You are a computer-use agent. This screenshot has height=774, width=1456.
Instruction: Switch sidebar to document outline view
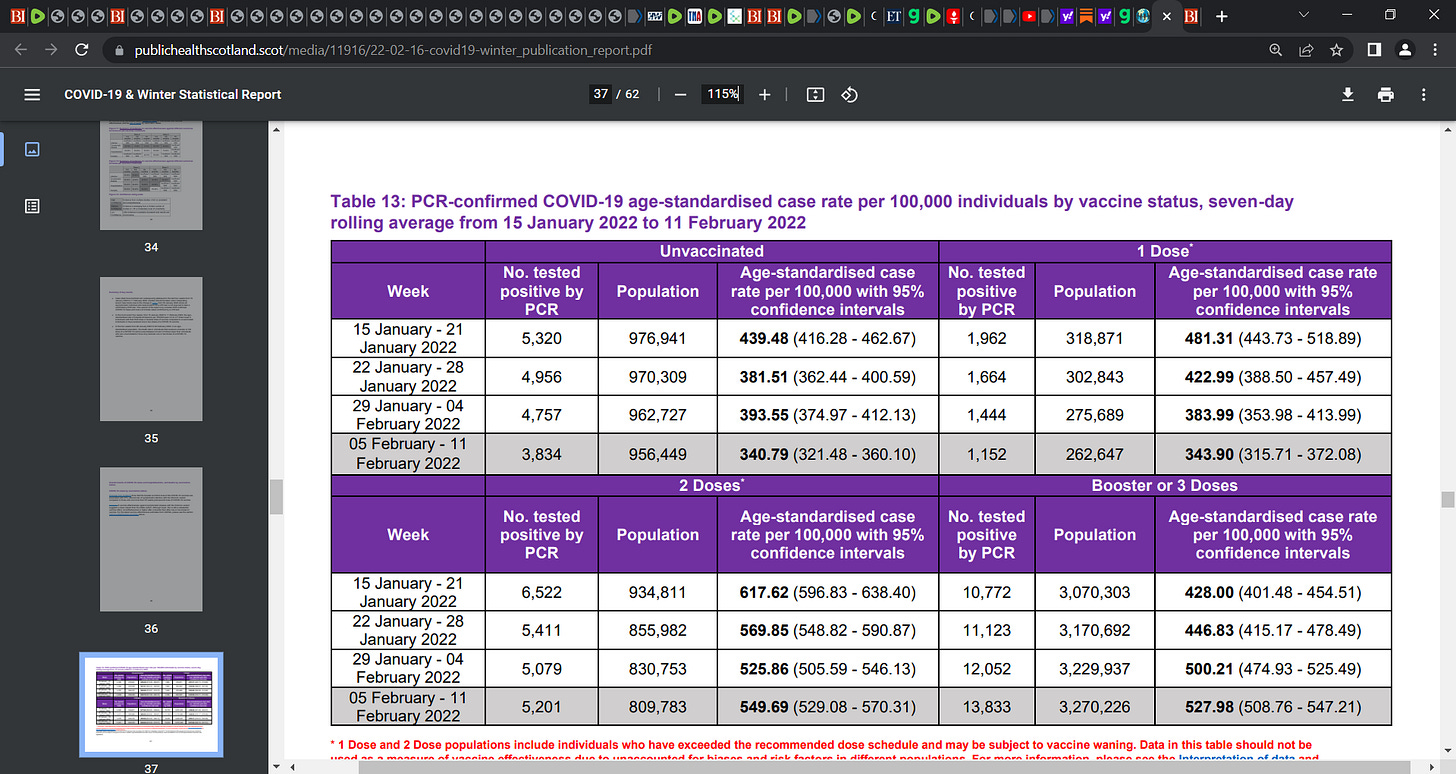[x=32, y=206]
